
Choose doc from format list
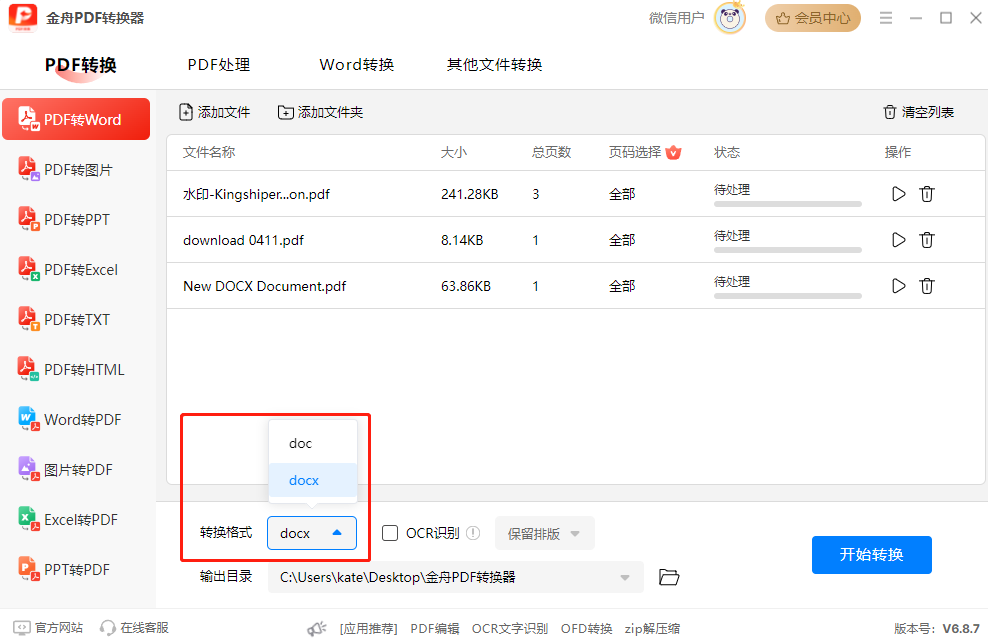point(313,443)
